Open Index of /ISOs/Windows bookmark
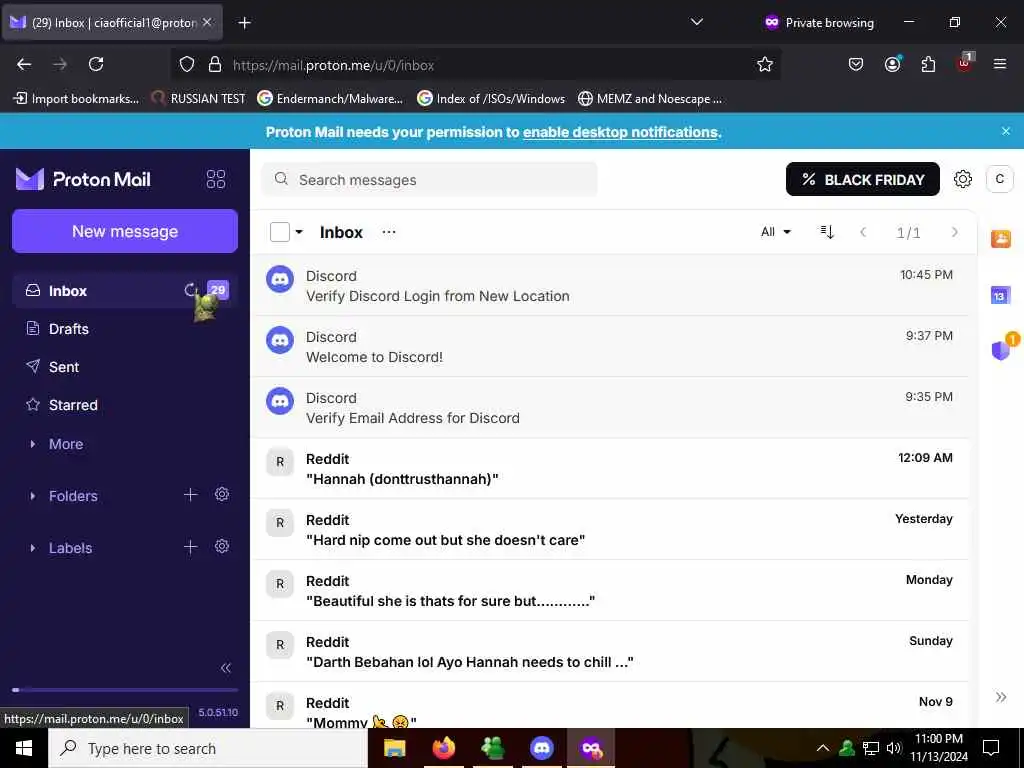Image resolution: width=1024 pixels, height=768 pixels. click(491, 98)
